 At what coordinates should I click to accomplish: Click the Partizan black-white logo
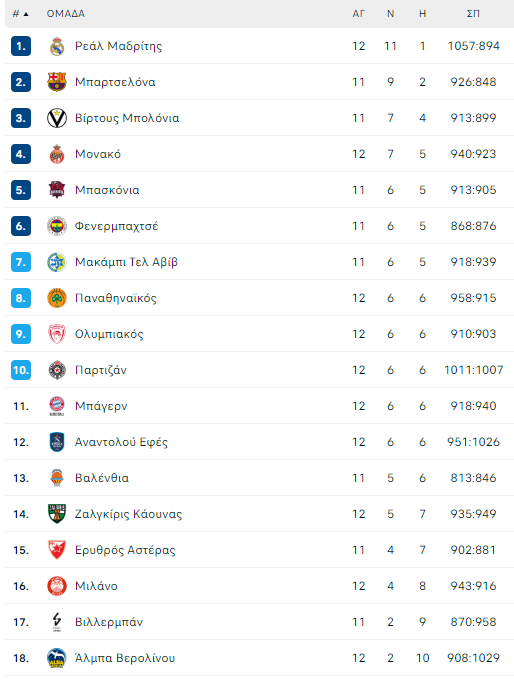click(57, 370)
